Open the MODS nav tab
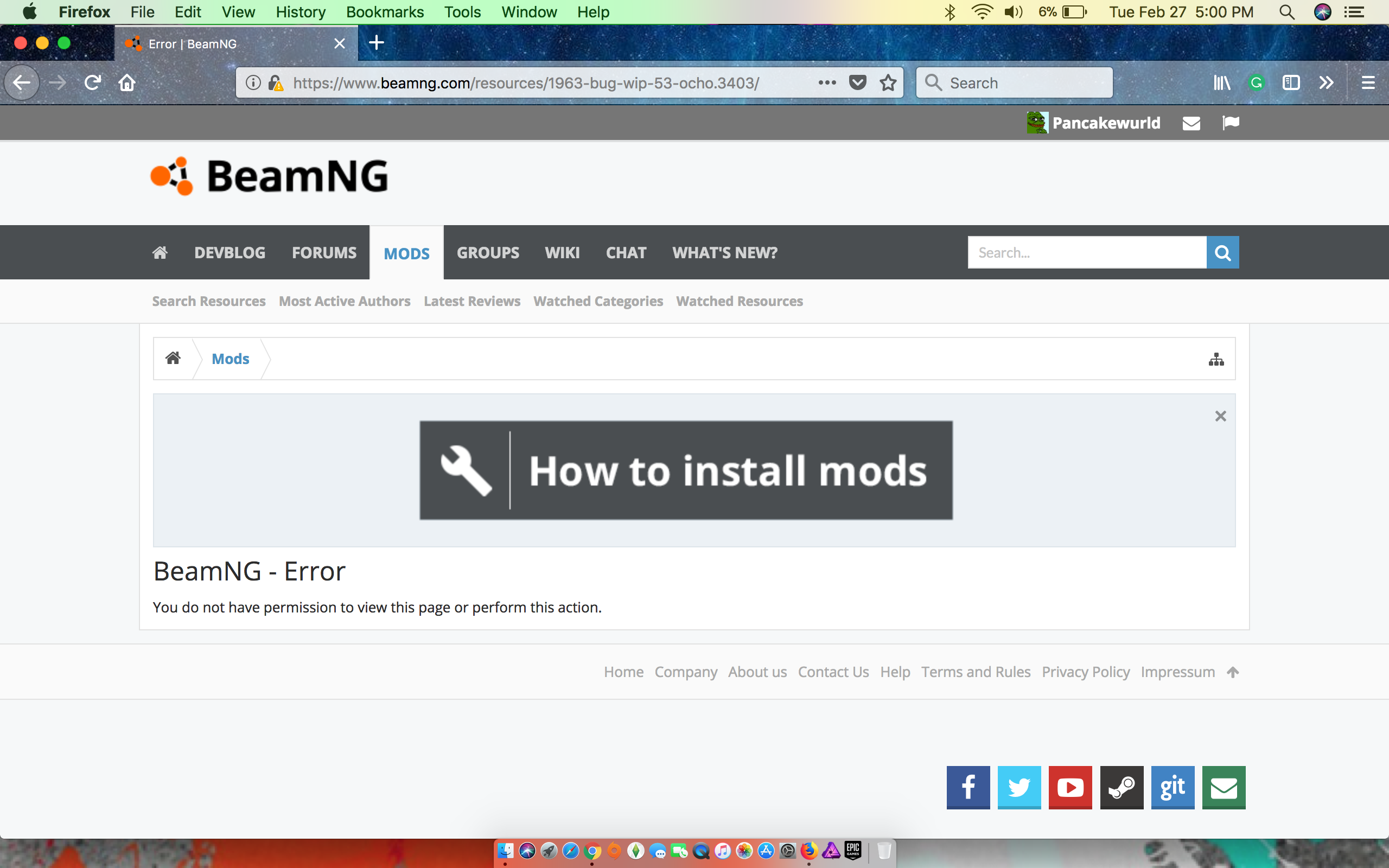The image size is (1389, 868). (x=406, y=253)
